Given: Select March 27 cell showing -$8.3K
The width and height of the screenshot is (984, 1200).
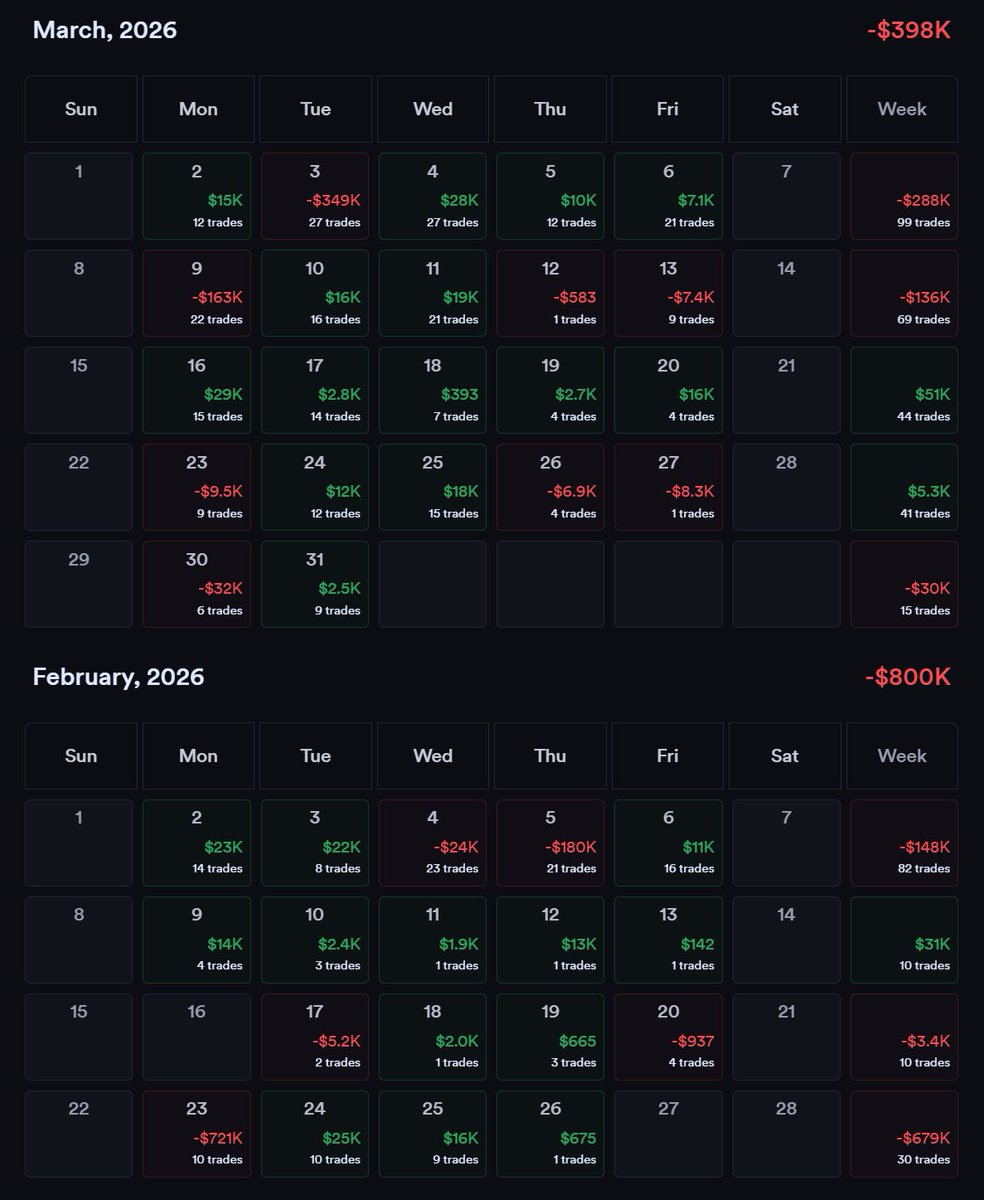Looking at the screenshot, I should click(668, 487).
